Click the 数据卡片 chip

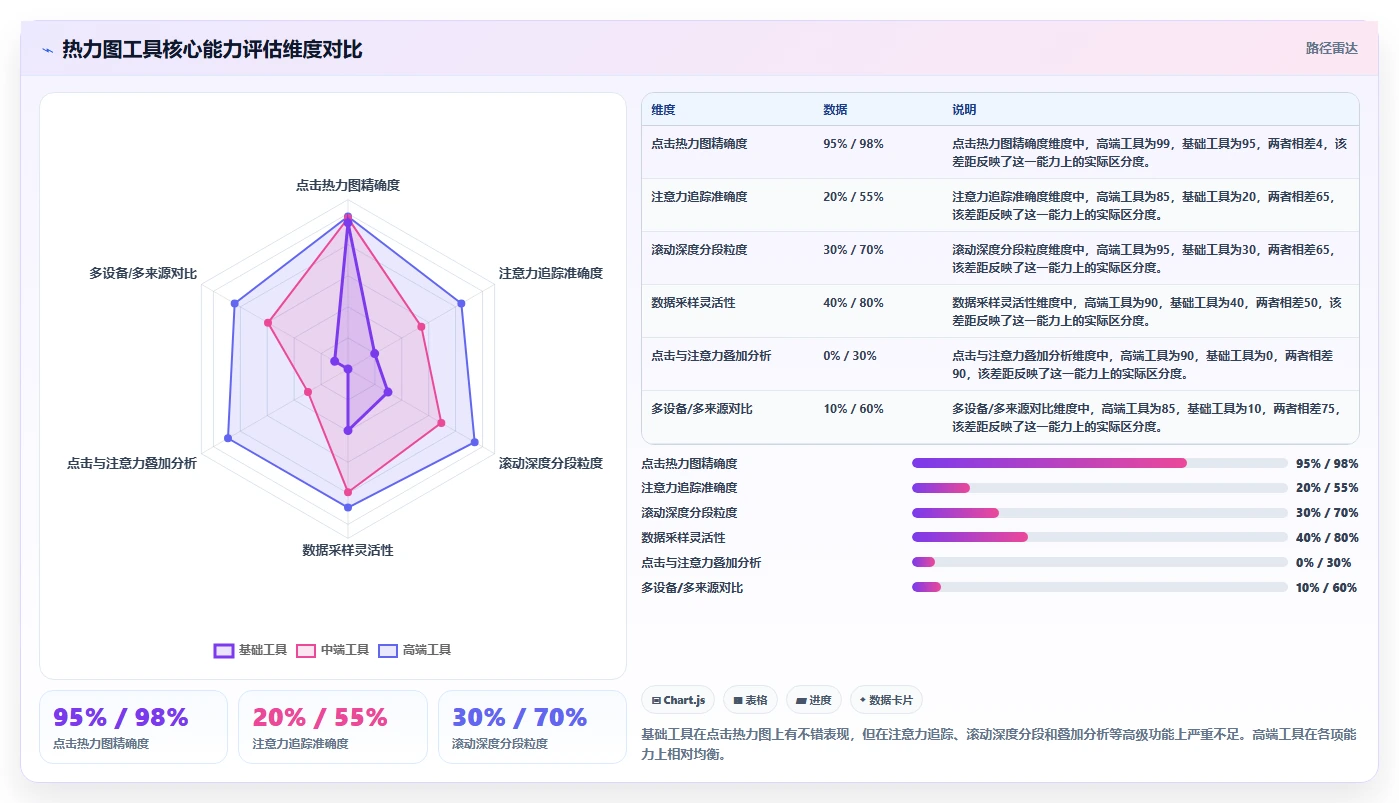886,700
